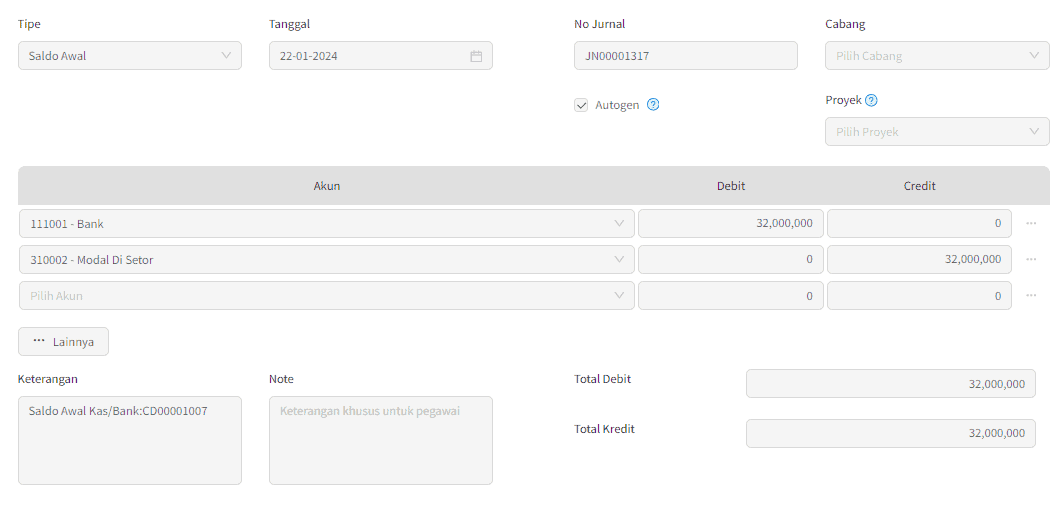Screen dimensions: 1064x511
Task: Click the Keterangan text area
Action: pos(130,440)
